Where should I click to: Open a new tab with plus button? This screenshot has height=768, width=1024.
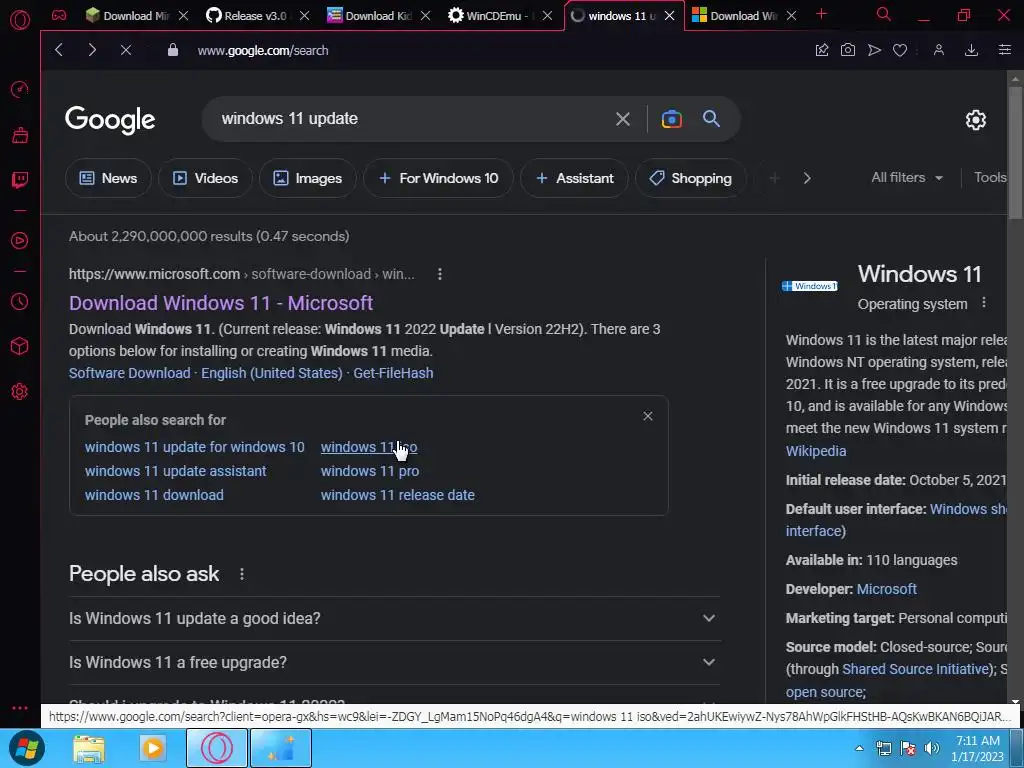822,14
